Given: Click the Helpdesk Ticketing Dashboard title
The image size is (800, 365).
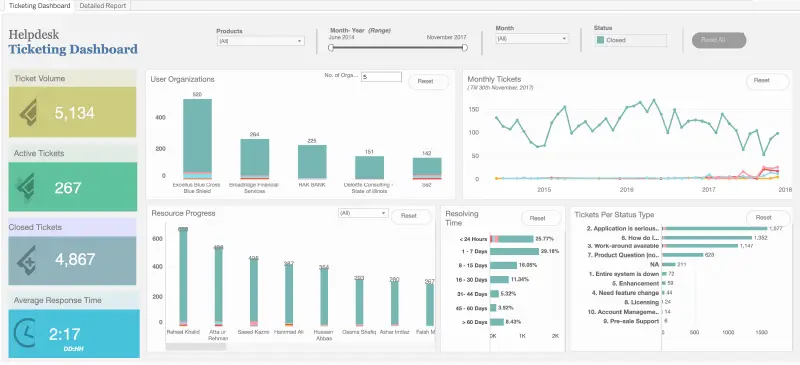Looking at the screenshot, I should coord(73,42).
